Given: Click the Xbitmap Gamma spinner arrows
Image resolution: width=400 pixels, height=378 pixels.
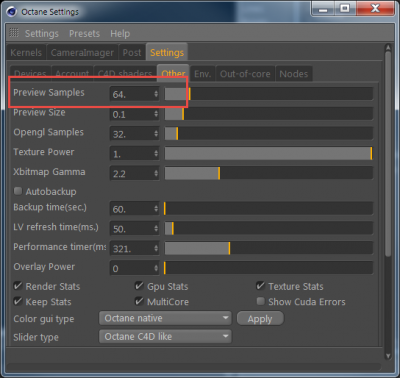Looking at the screenshot, I should coord(156,173).
